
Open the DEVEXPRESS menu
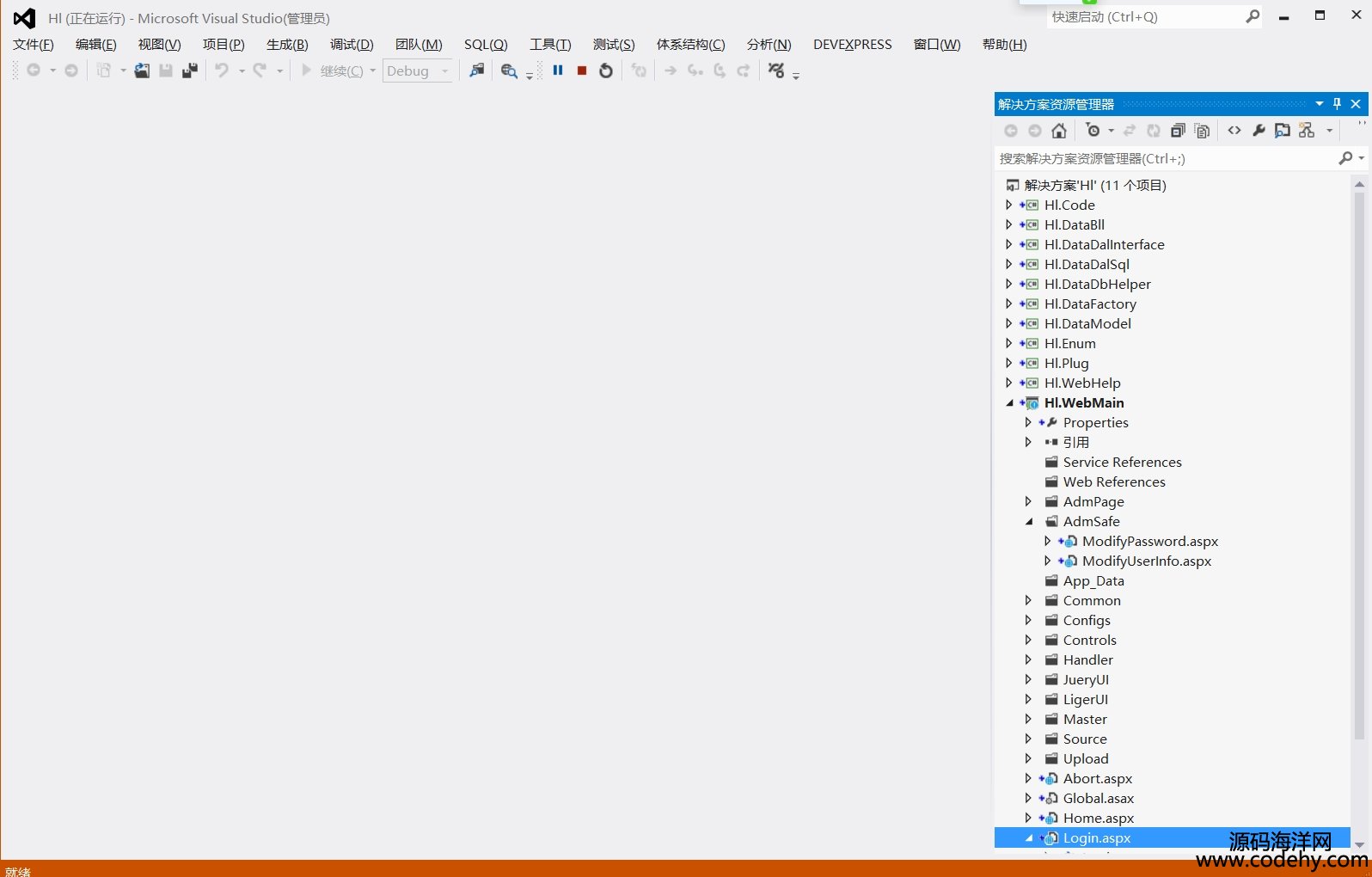pyautogui.click(x=853, y=45)
